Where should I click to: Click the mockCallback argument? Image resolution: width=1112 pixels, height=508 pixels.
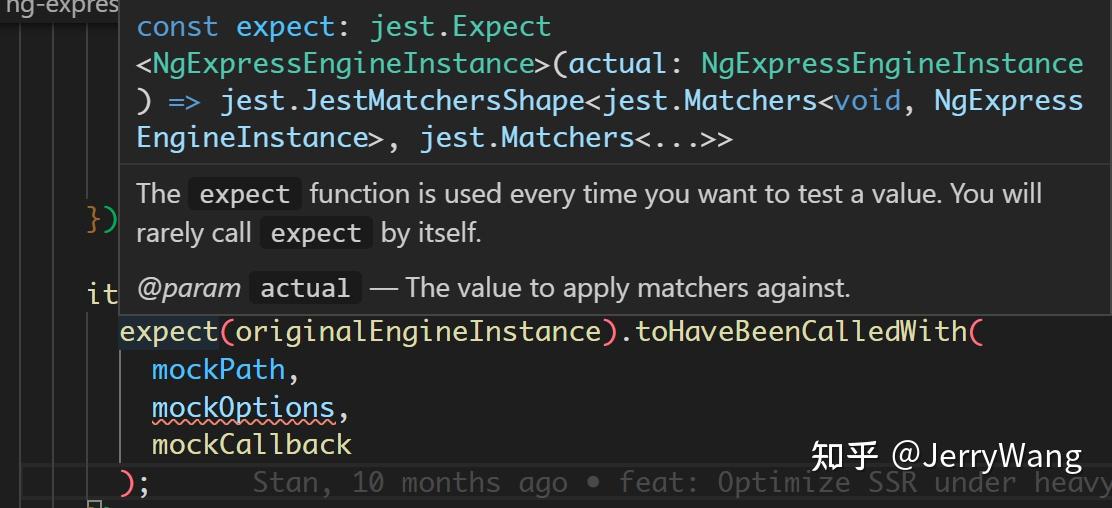(251, 445)
